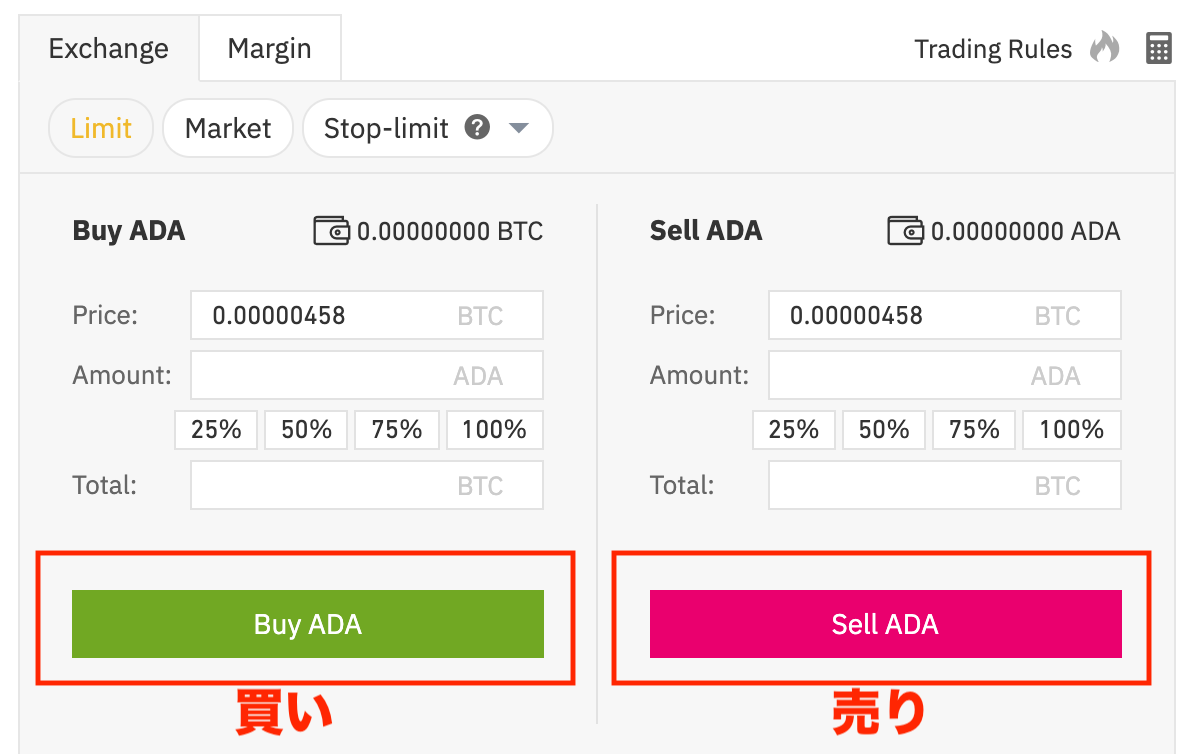Select the Stop-limit order type
This screenshot has height=754, width=1194.
click(x=385, y=128)
